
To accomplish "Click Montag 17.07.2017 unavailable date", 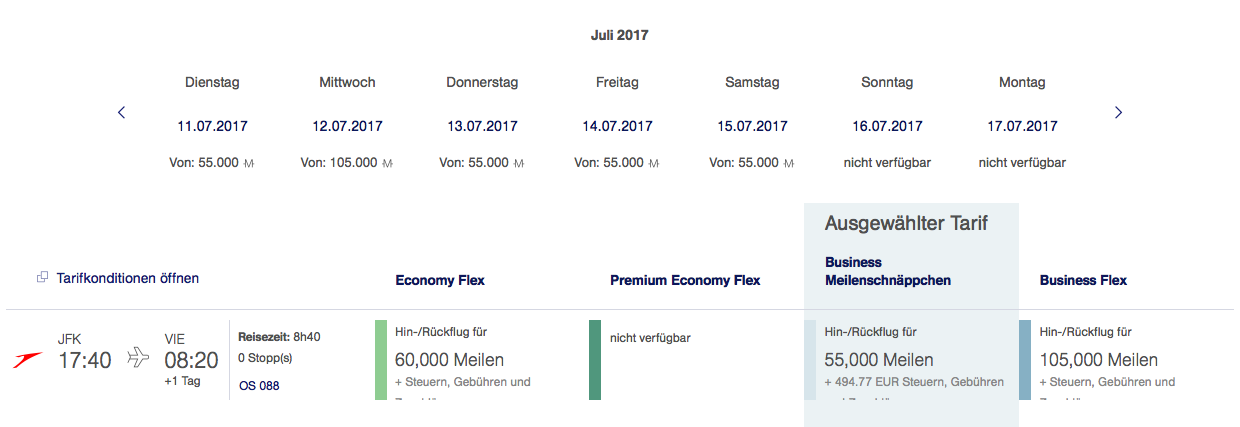I will pos(1022,126).
